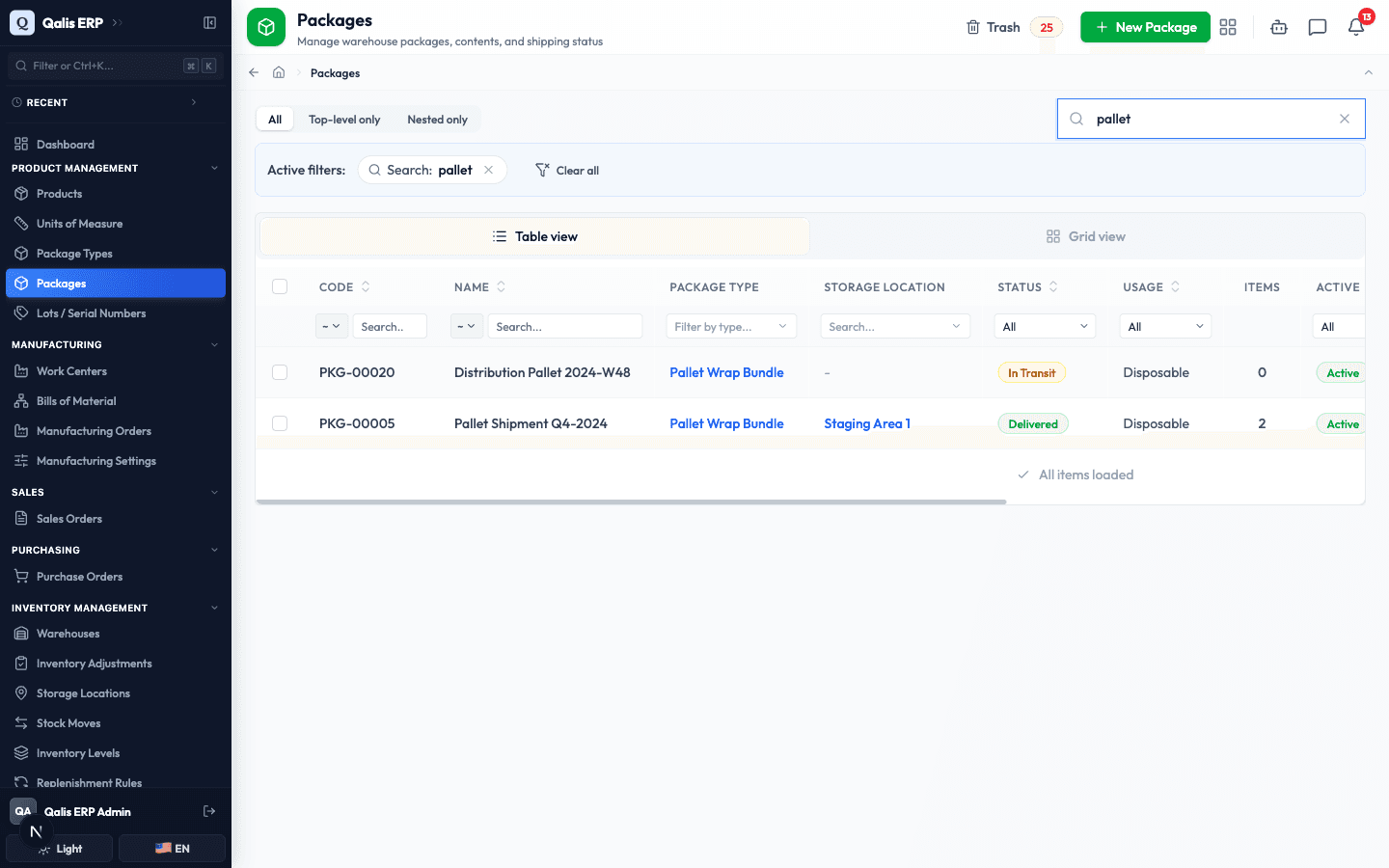1389x868 pixels.
Task: Go to home via breadcrumb icon
Action: click(x=279, y=72)
